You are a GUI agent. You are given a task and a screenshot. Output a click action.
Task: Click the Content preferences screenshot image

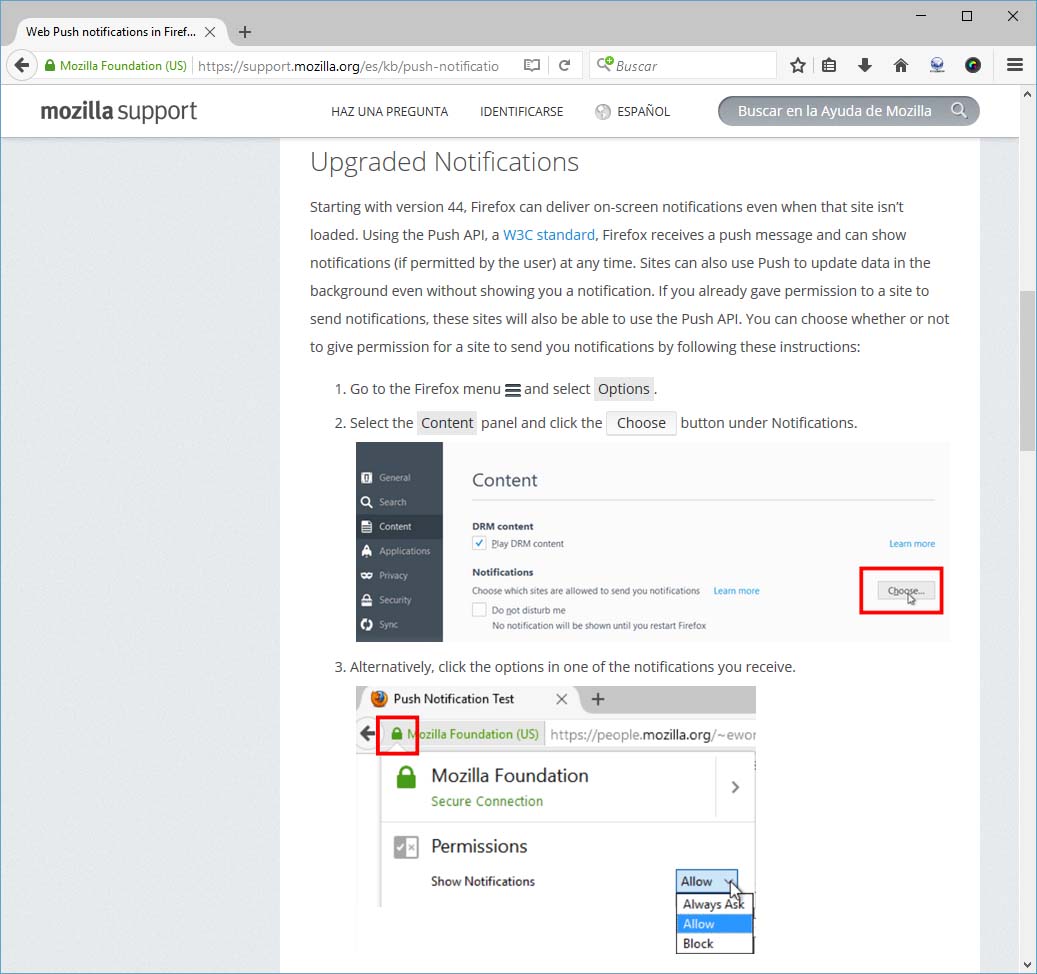pyautogui.click(x=653, y=542)
